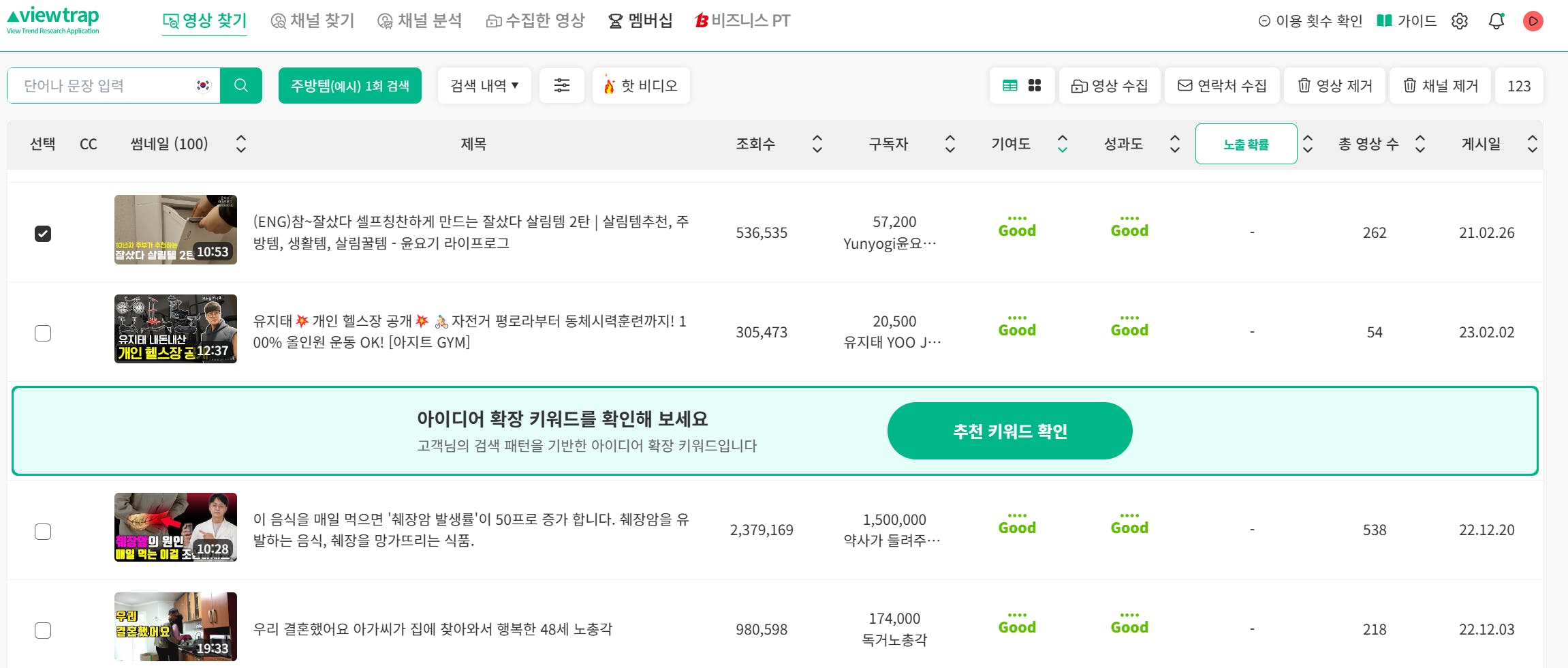The image size is (1568, 668).
Task: Open the 우리 결혼했어요 video thumbnail
Action: [x=175, y=626]
